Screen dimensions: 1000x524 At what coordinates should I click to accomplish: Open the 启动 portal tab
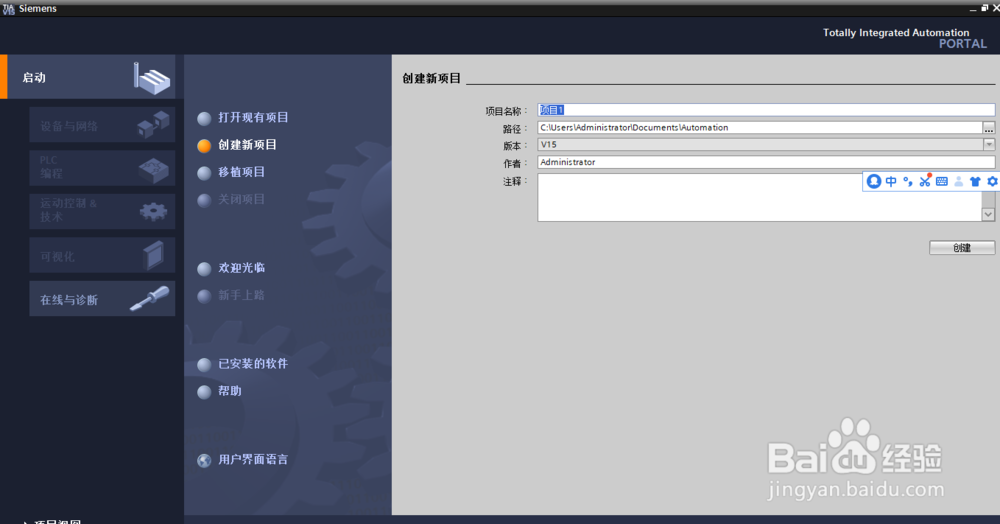(x=88, y=76)
